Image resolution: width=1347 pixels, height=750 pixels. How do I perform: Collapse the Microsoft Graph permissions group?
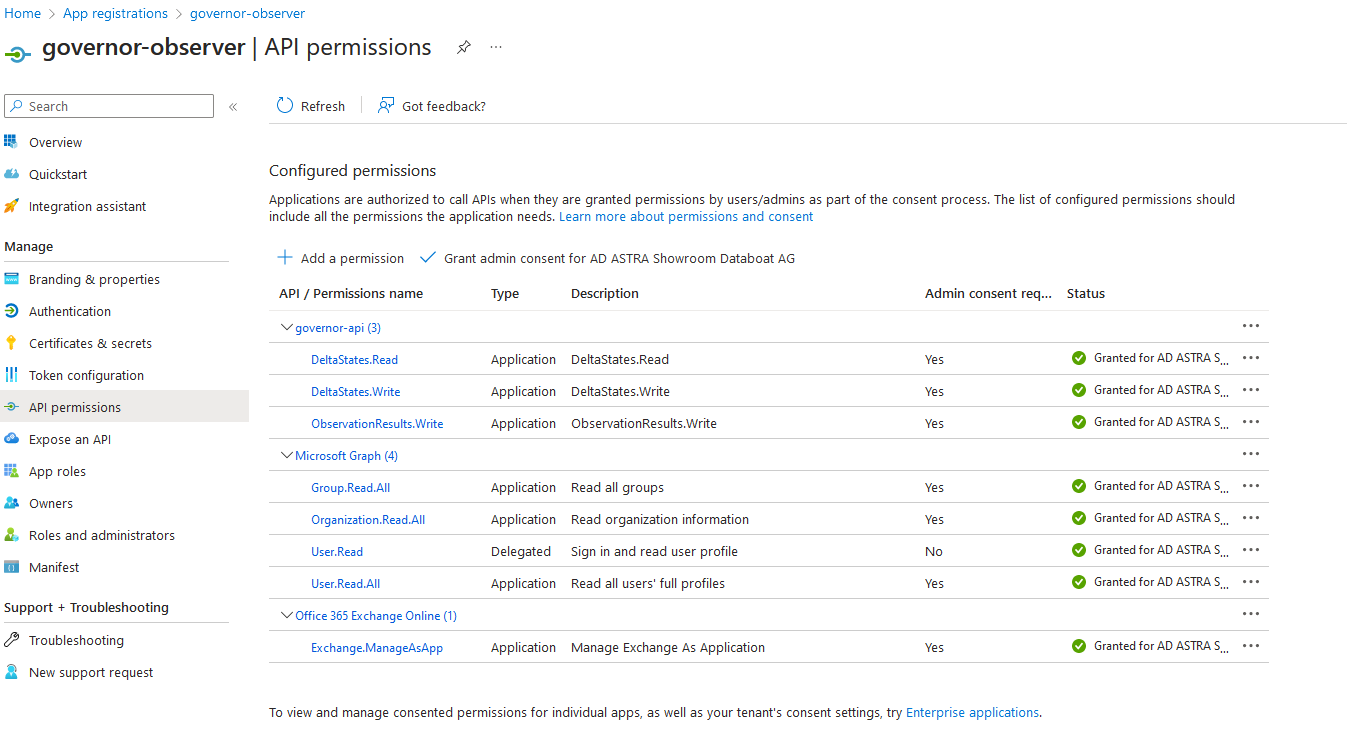click(x=287, y=454)
